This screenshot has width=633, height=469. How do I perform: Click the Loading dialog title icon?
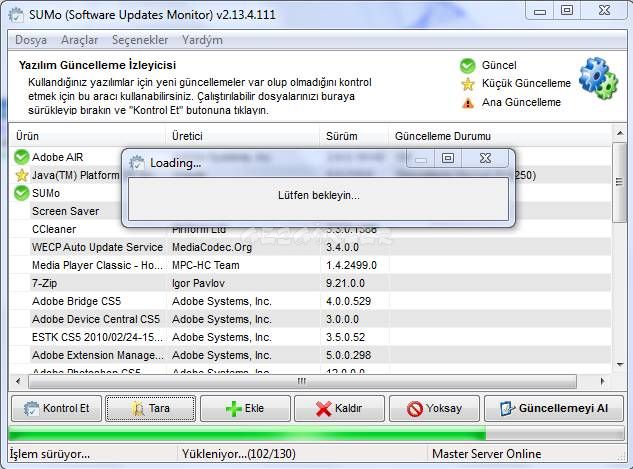coord(137,163)
